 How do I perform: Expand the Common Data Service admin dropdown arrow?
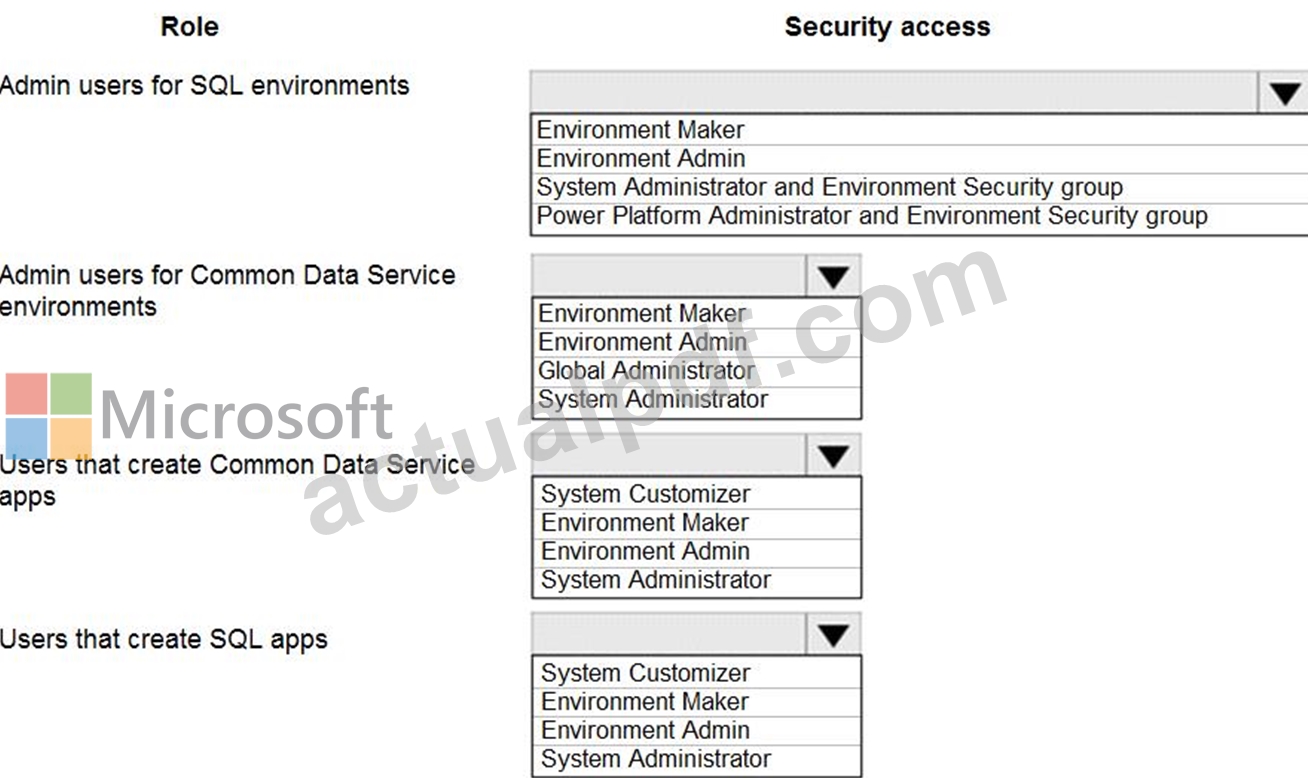click(x=833, y=277)
